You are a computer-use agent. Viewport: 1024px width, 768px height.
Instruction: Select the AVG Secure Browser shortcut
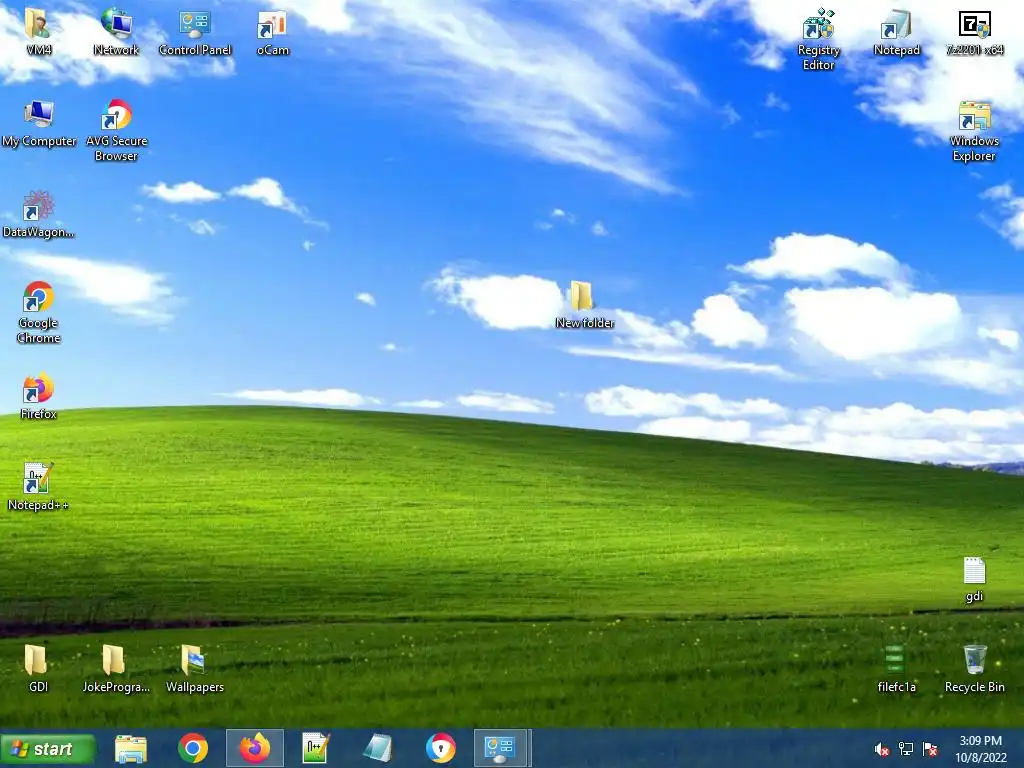point(116,115)
